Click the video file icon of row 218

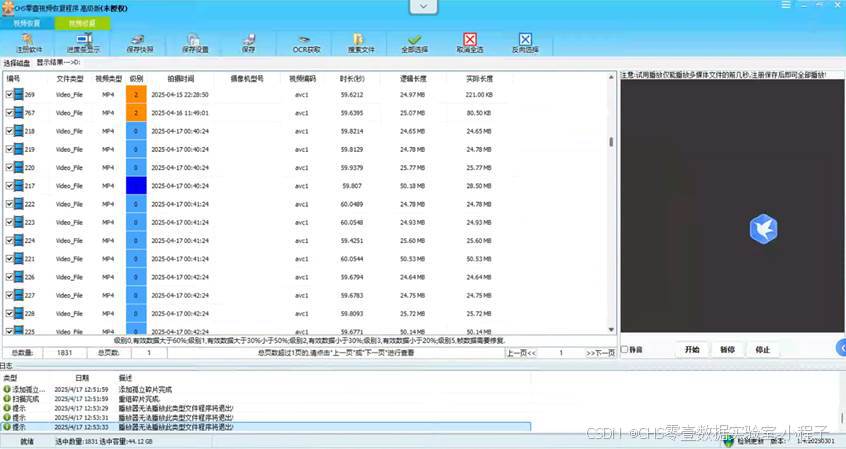click(x=19, y=131)
